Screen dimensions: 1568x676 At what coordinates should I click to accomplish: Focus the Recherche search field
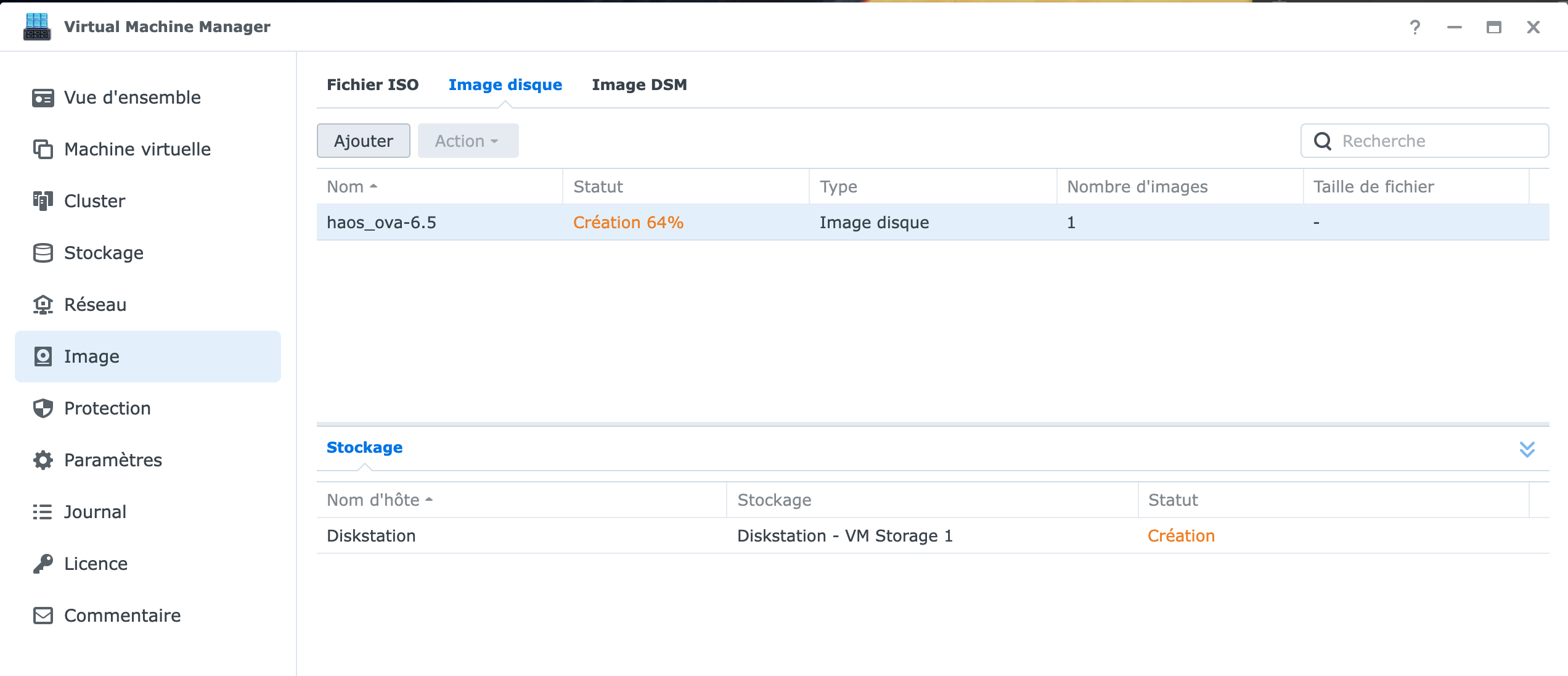pos(1425,141)
